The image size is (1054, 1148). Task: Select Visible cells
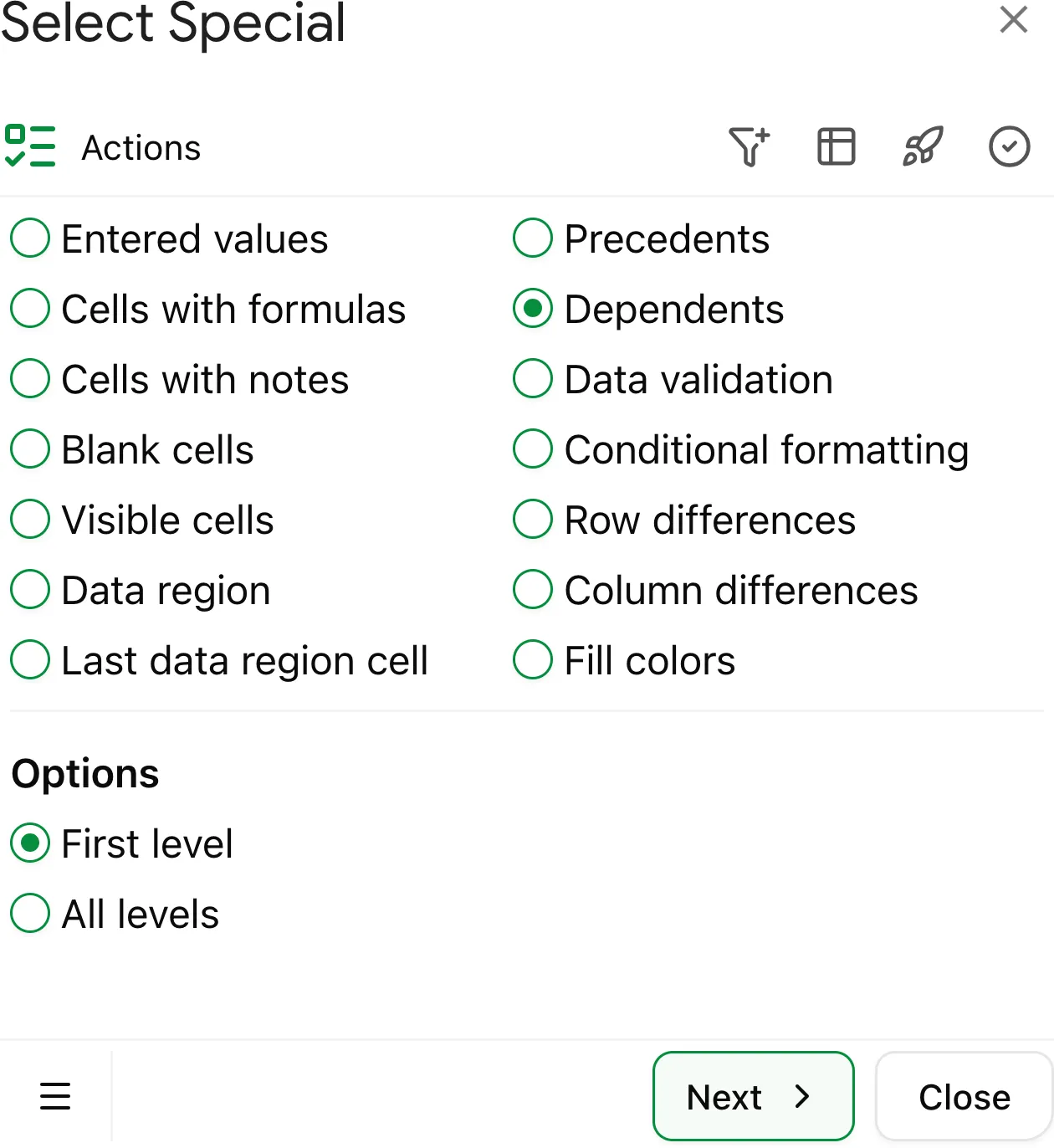pos(29,519)
